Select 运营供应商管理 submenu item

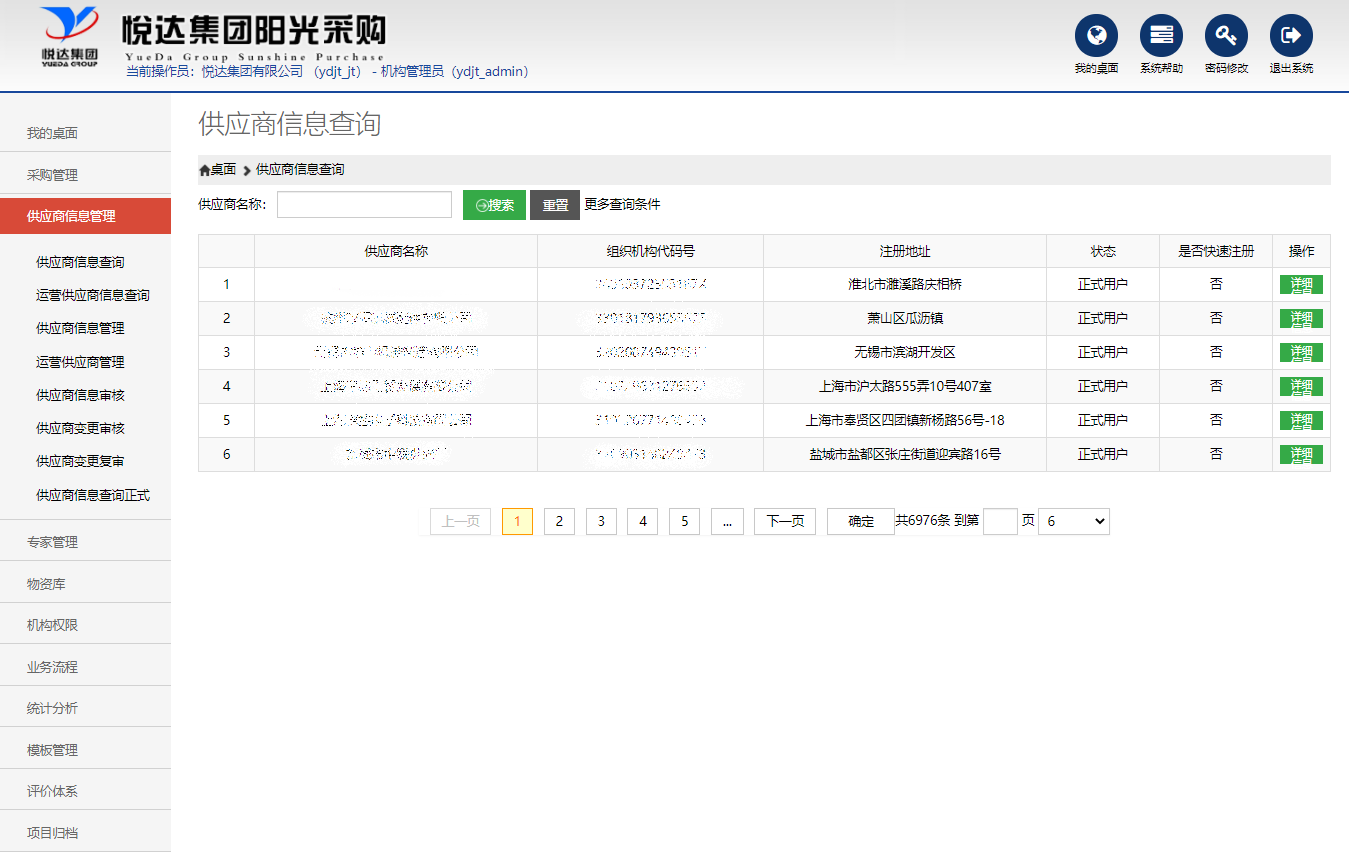(80, 362)
